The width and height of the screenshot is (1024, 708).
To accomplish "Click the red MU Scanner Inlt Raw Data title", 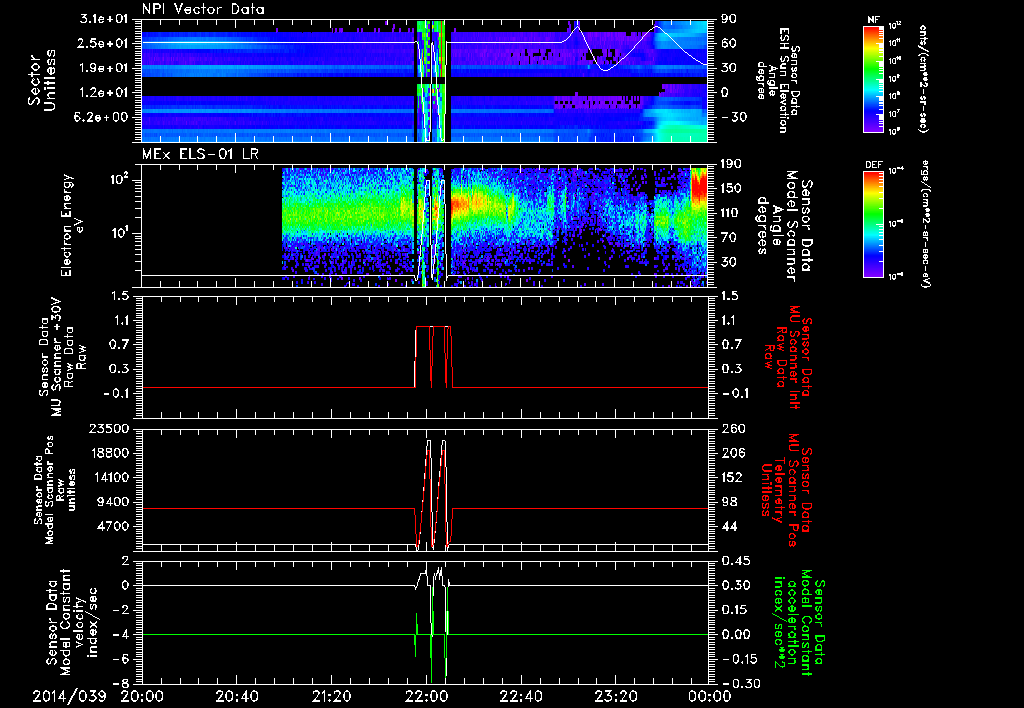I will pos(788,357).
